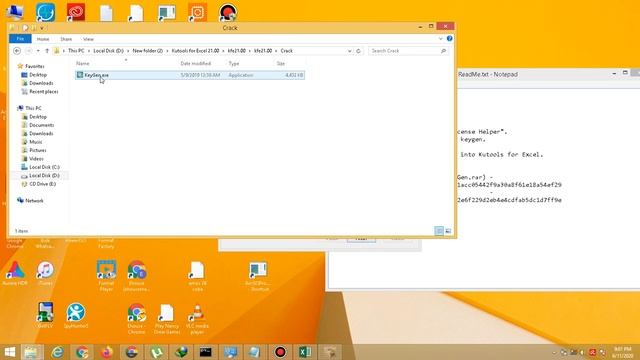Open the File tab in Explorer
Image resolution: width=640 pixels, height=360 pixels.
(20, 39)
